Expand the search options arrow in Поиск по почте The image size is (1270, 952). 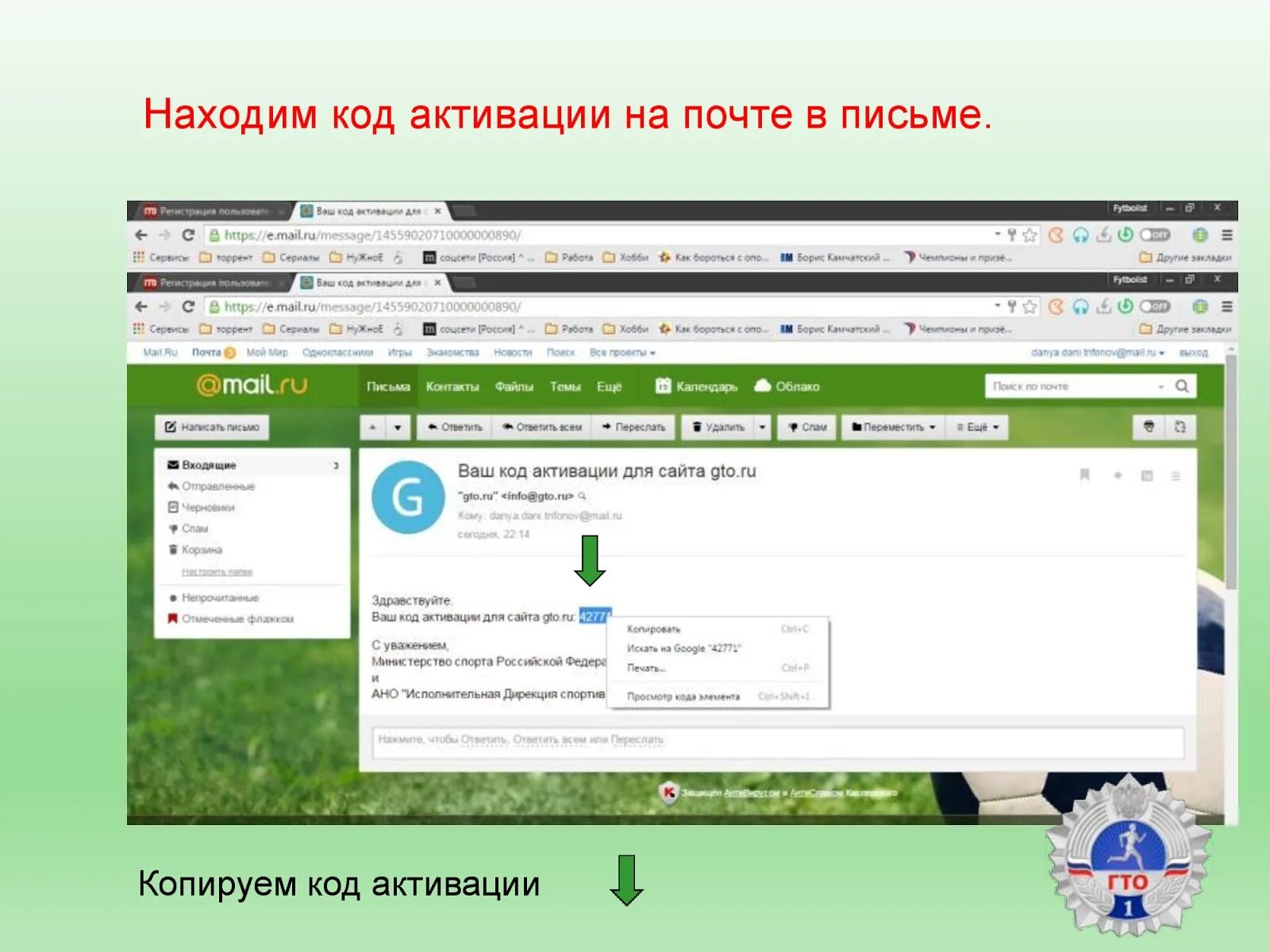pos(1160,386)
